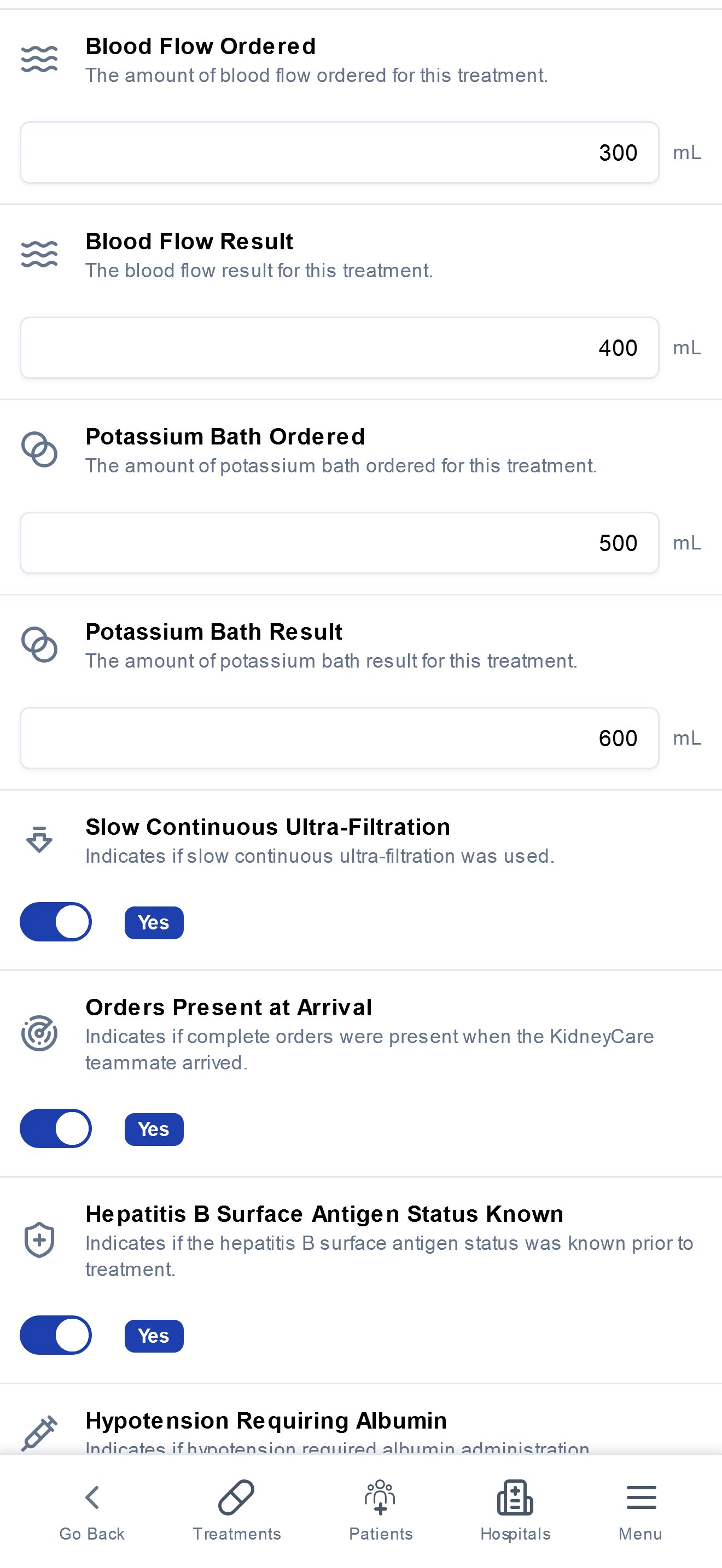Turn off Hepatitis B Surface Antigen Status switch

coord(56,1335)
